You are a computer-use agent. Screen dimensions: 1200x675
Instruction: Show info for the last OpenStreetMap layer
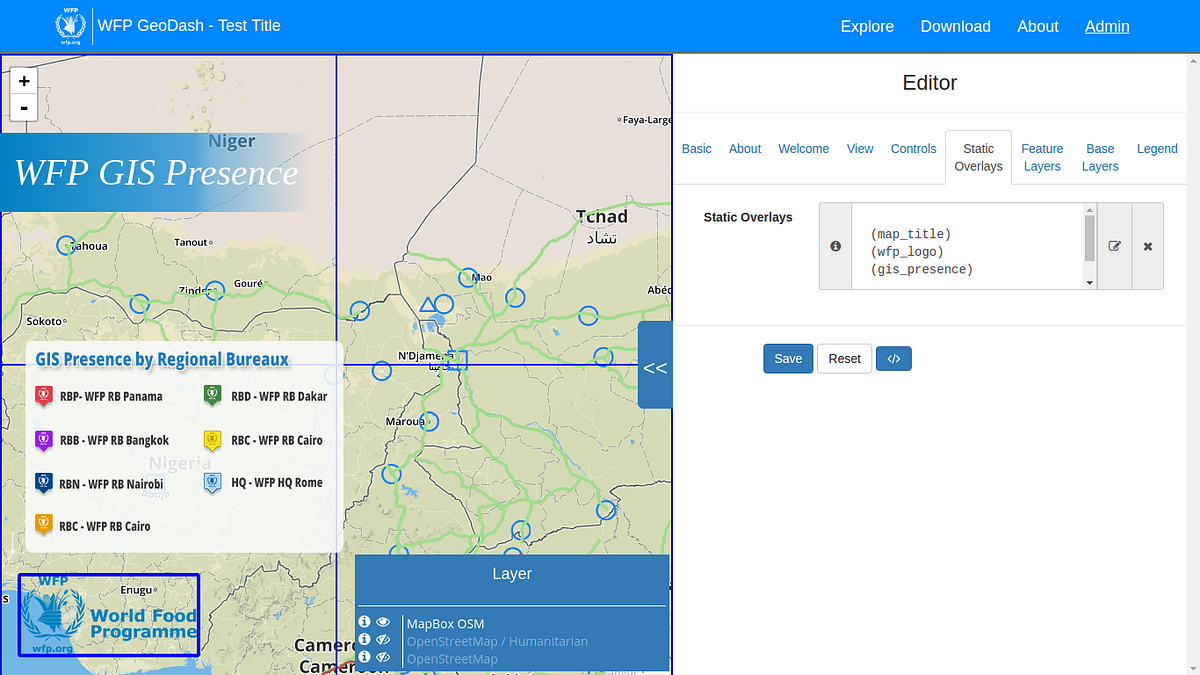(x=365, y=656)
